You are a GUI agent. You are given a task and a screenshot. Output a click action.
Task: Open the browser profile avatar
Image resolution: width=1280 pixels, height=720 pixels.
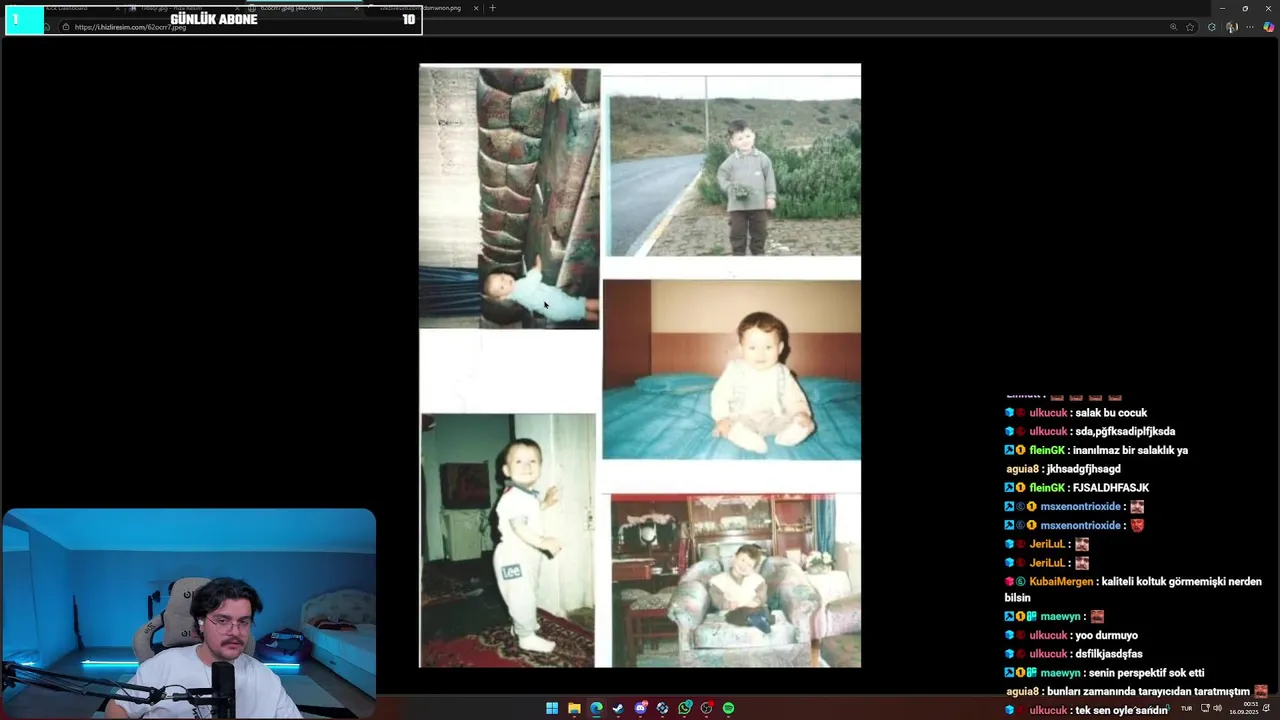coord(1232,27)
